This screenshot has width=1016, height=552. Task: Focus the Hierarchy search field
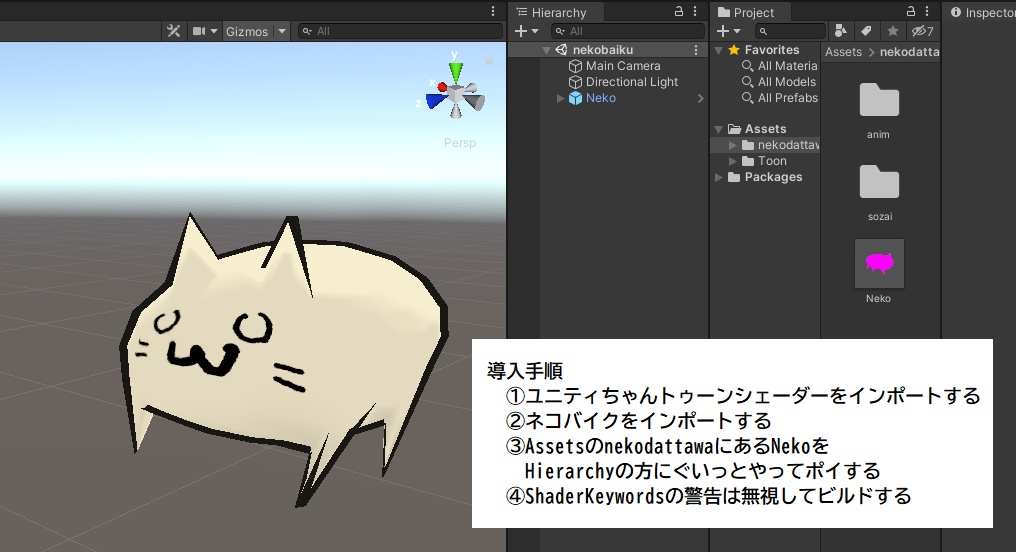click(628, 31)
